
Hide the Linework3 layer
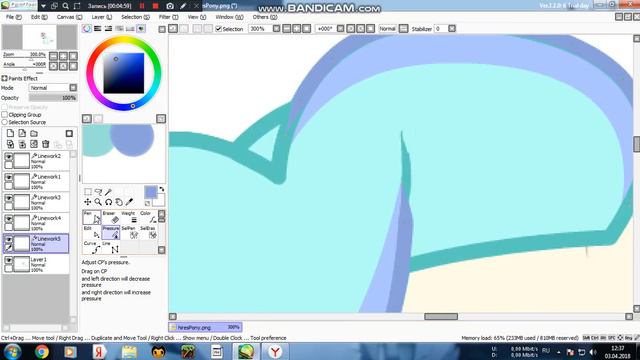coord(8,198)
